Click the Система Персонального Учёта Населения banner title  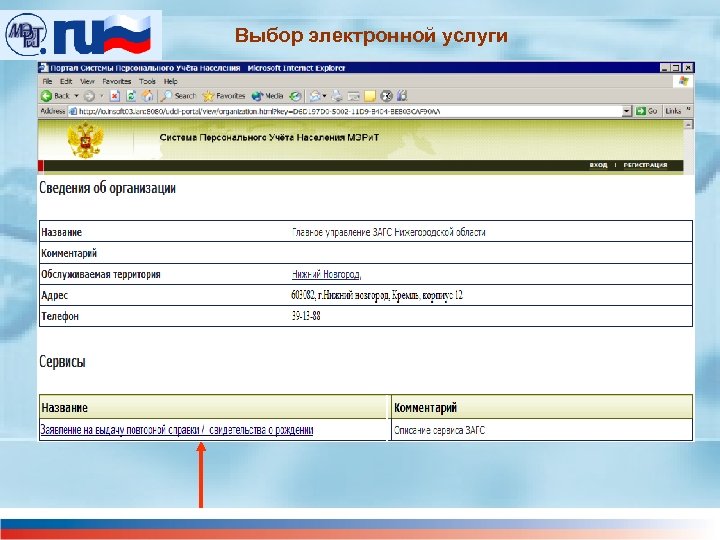pos(269,137)
